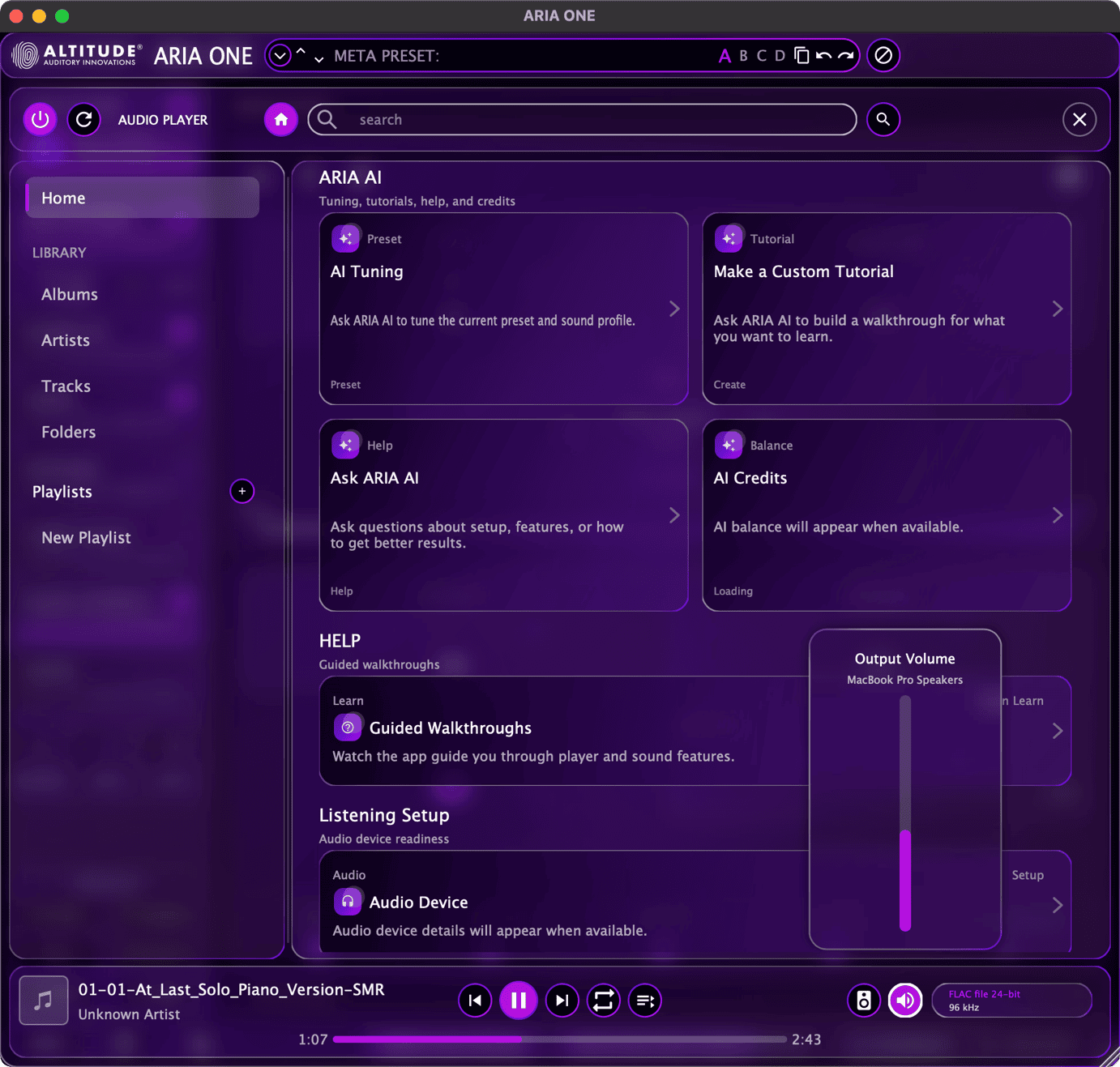
Task: Switch to preset slot B
Action: pos(743,56)
